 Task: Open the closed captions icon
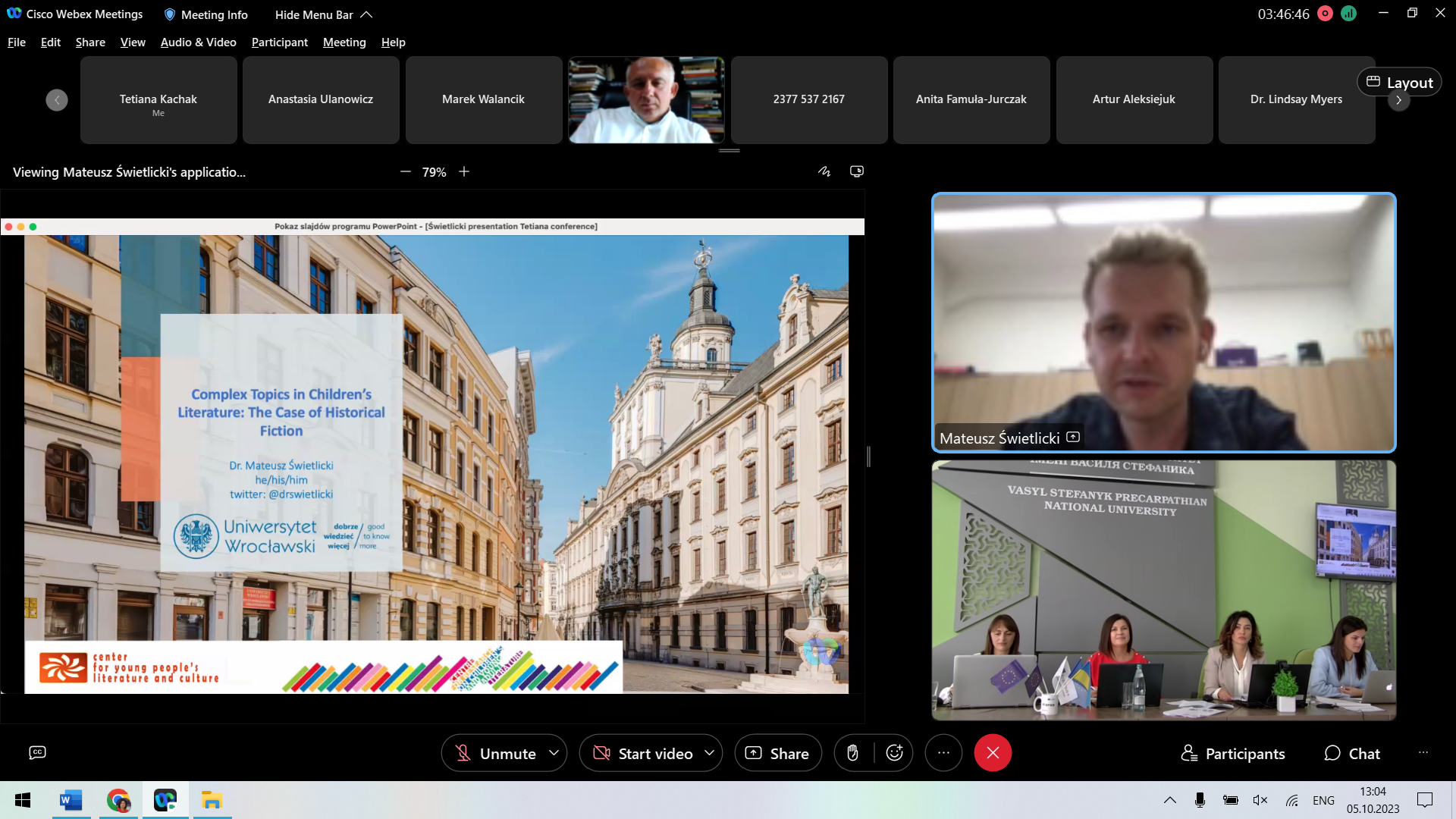pos(37,752)
